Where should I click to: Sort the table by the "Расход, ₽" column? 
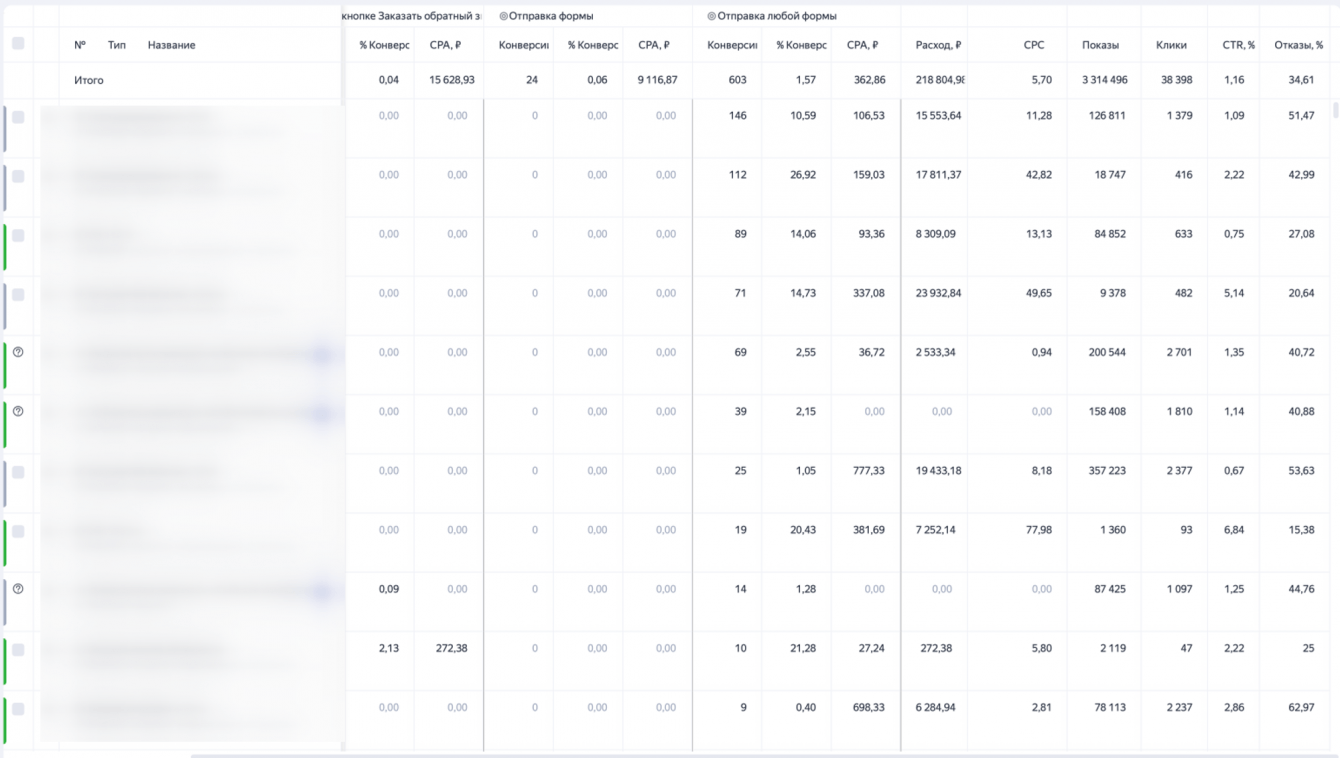coord(938,45)
